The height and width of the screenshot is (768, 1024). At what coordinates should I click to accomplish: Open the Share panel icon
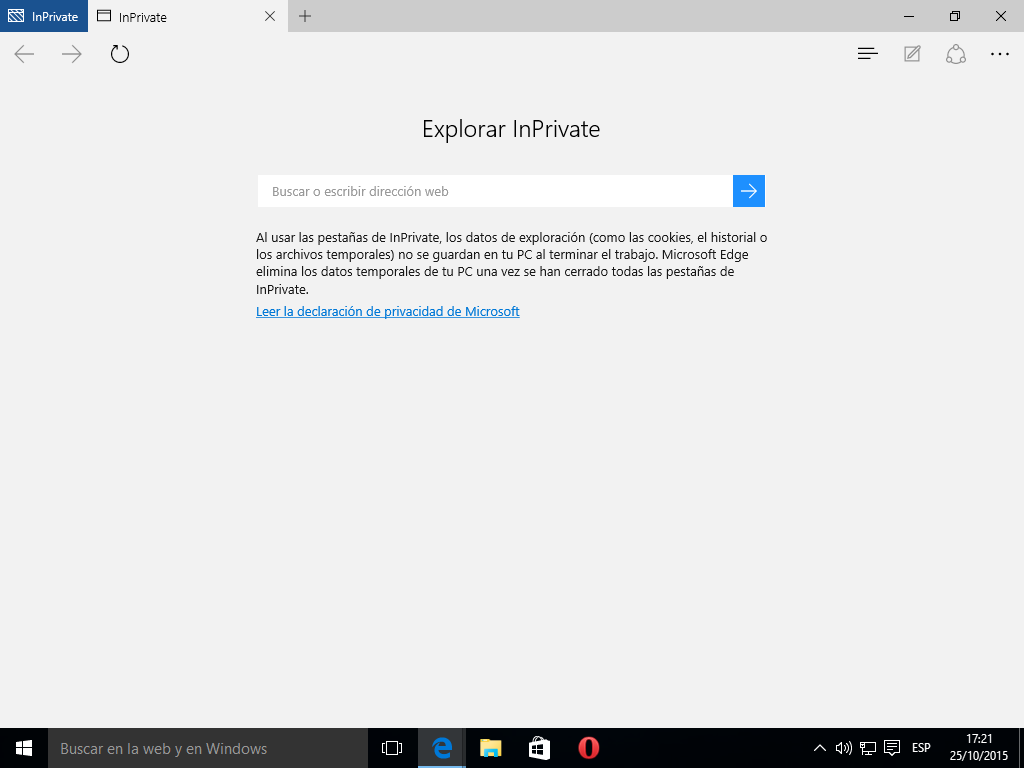[956, 54]
